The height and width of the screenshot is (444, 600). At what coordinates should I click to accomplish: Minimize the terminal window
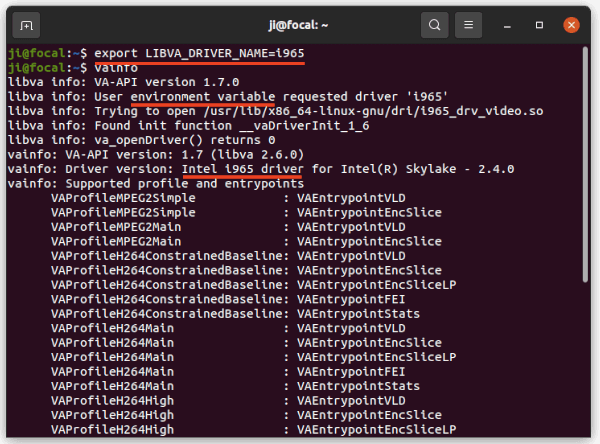(507, 26)
